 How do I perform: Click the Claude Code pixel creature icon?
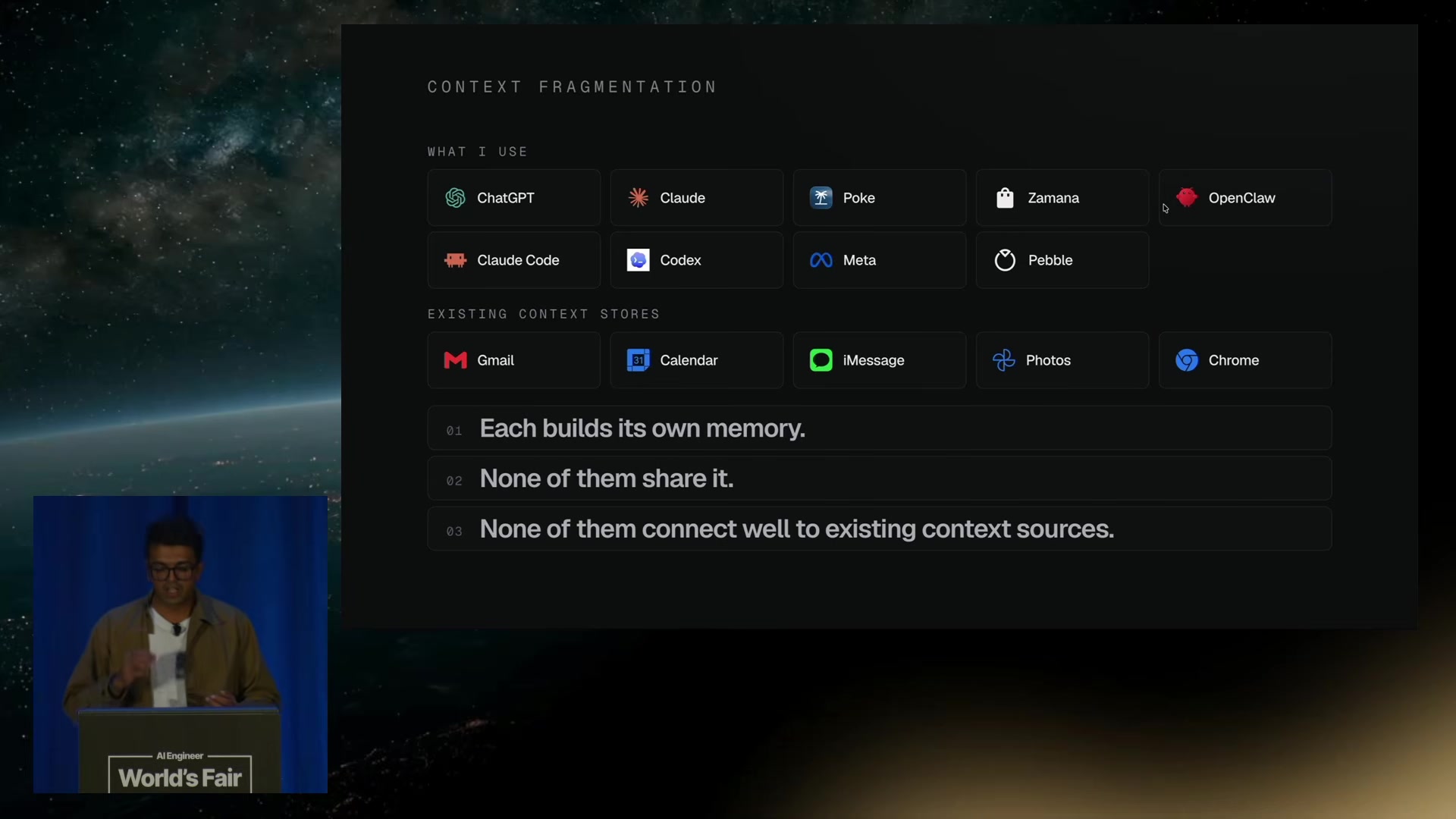pos(455,260)
